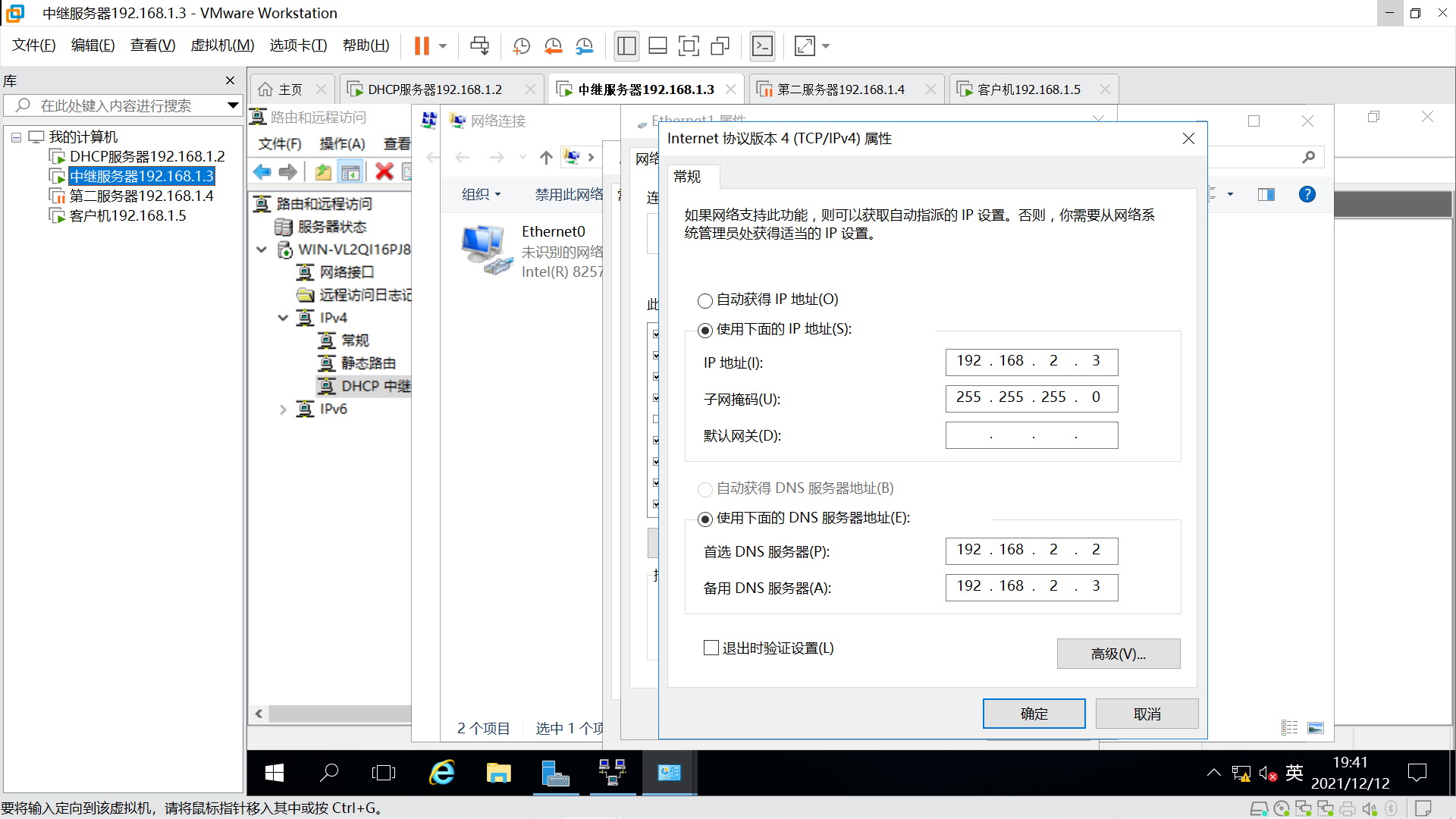
Task: Switch to the DHCP服务器192.168.1.2 tab
Action: [x=435, y=89]
